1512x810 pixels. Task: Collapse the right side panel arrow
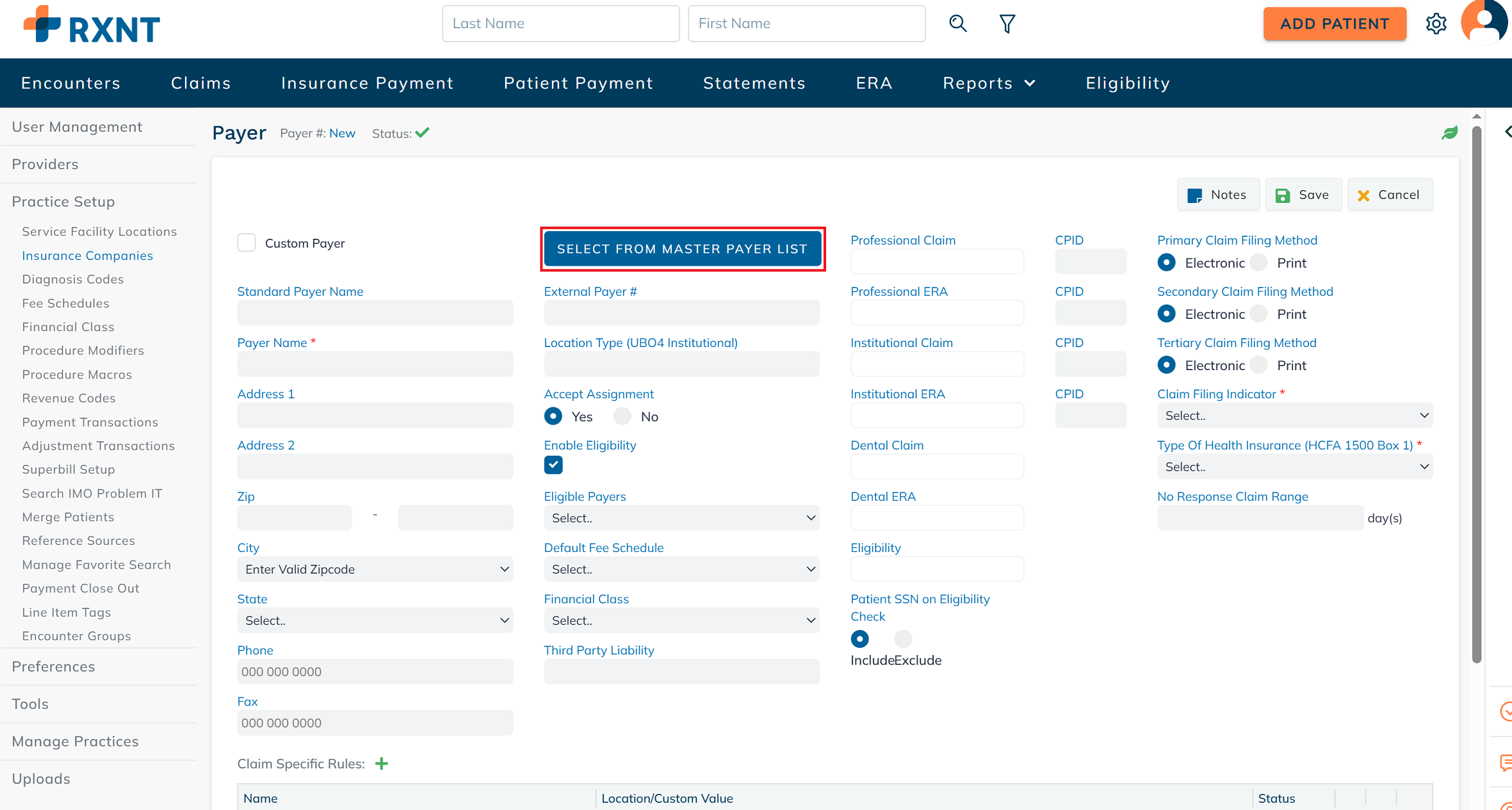[x=1507, y=131]
